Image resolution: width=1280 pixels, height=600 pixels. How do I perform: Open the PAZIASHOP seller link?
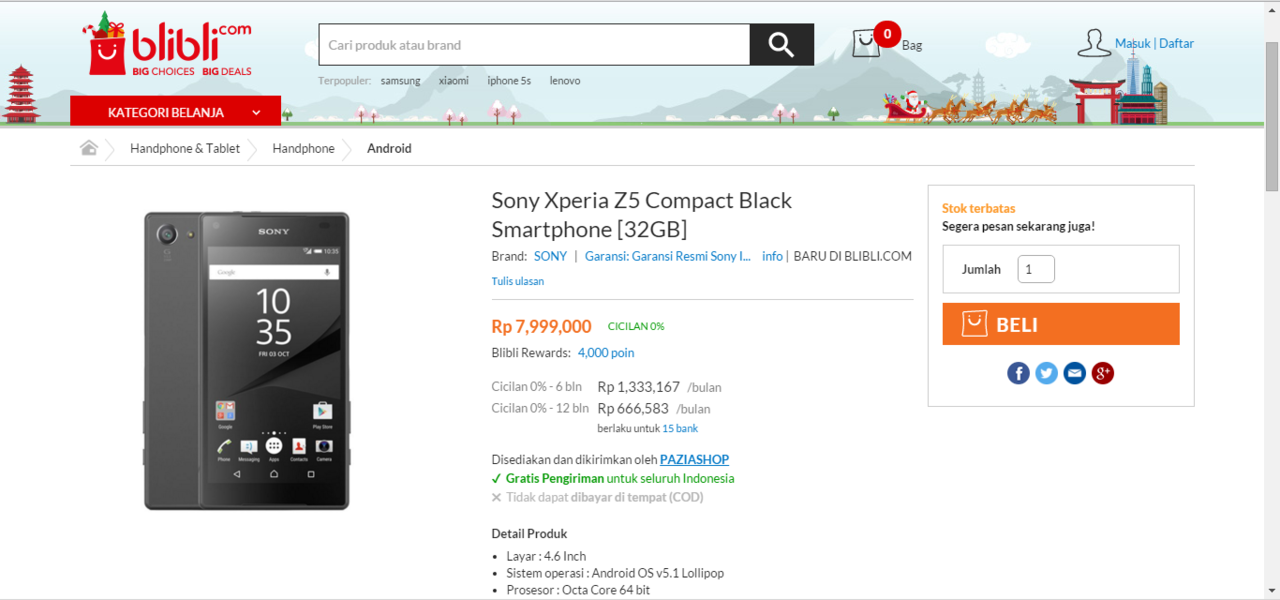click(694, 460)
